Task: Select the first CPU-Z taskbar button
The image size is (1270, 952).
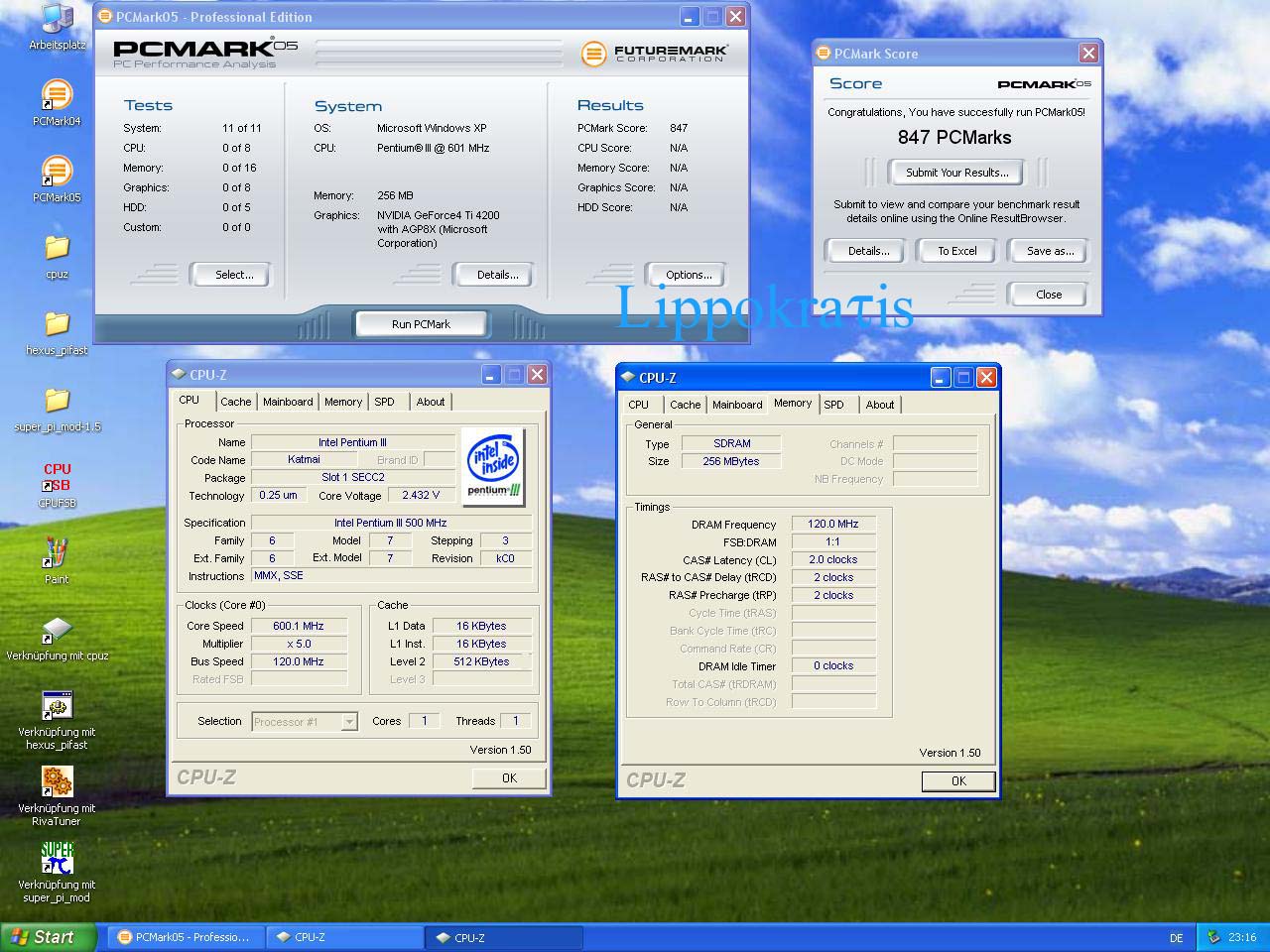Action: click(344, 937)
